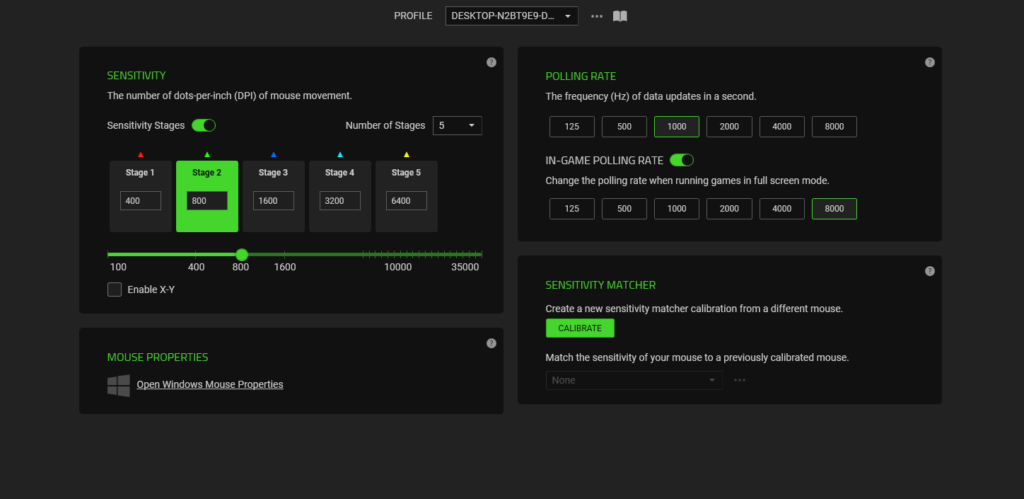
Task: Click the three dots beside the None dropdown
Action: 740,380
